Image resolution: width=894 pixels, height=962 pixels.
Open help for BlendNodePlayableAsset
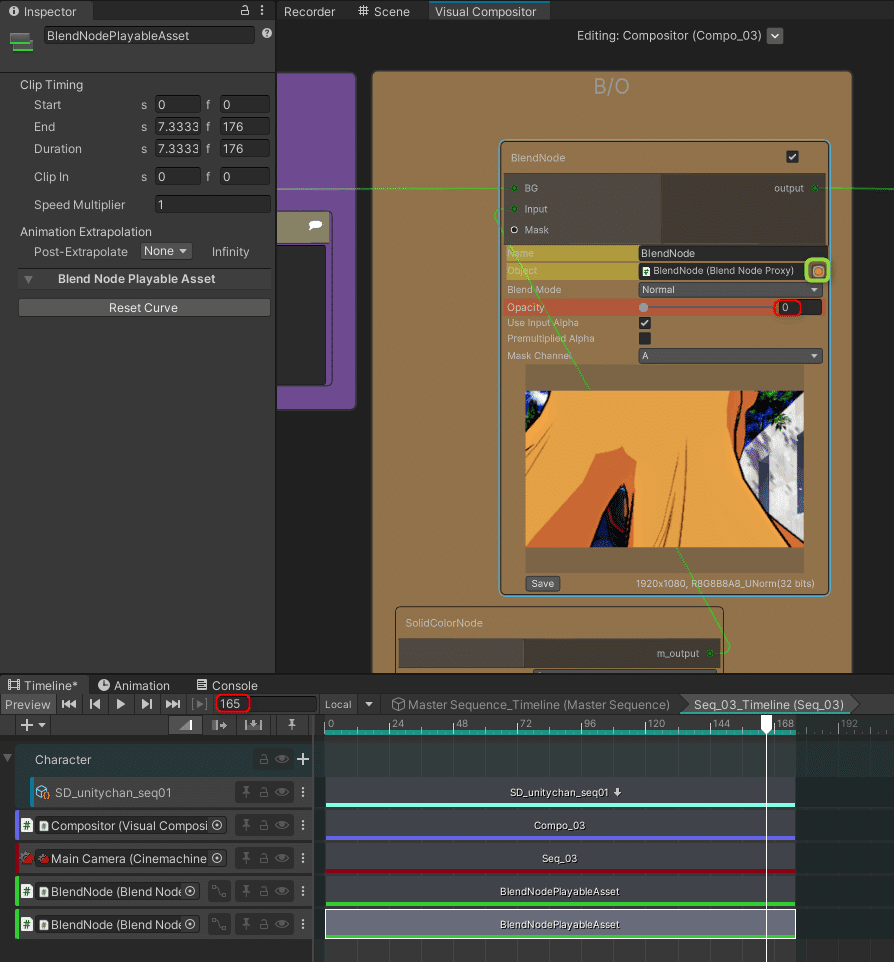tap(267, 33)
